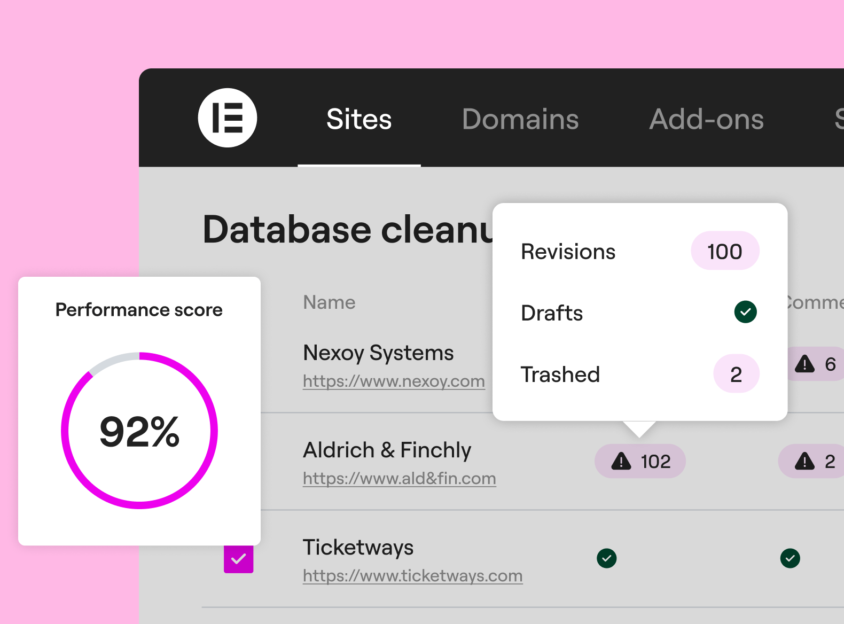Open the https://www.nexoy.com link
Viewport: 844px width, 624px height.
[x=394, y=381]
